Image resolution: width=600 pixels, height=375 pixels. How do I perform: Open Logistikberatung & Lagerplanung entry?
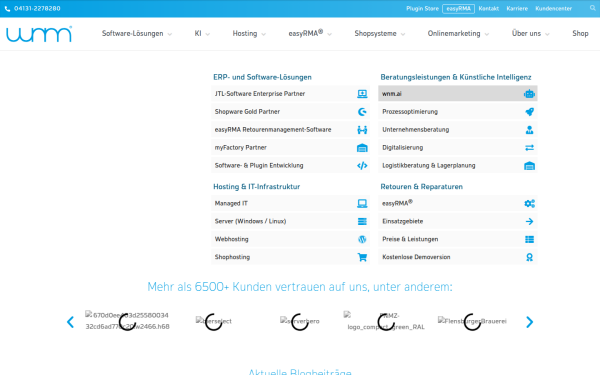click(458, 166)
